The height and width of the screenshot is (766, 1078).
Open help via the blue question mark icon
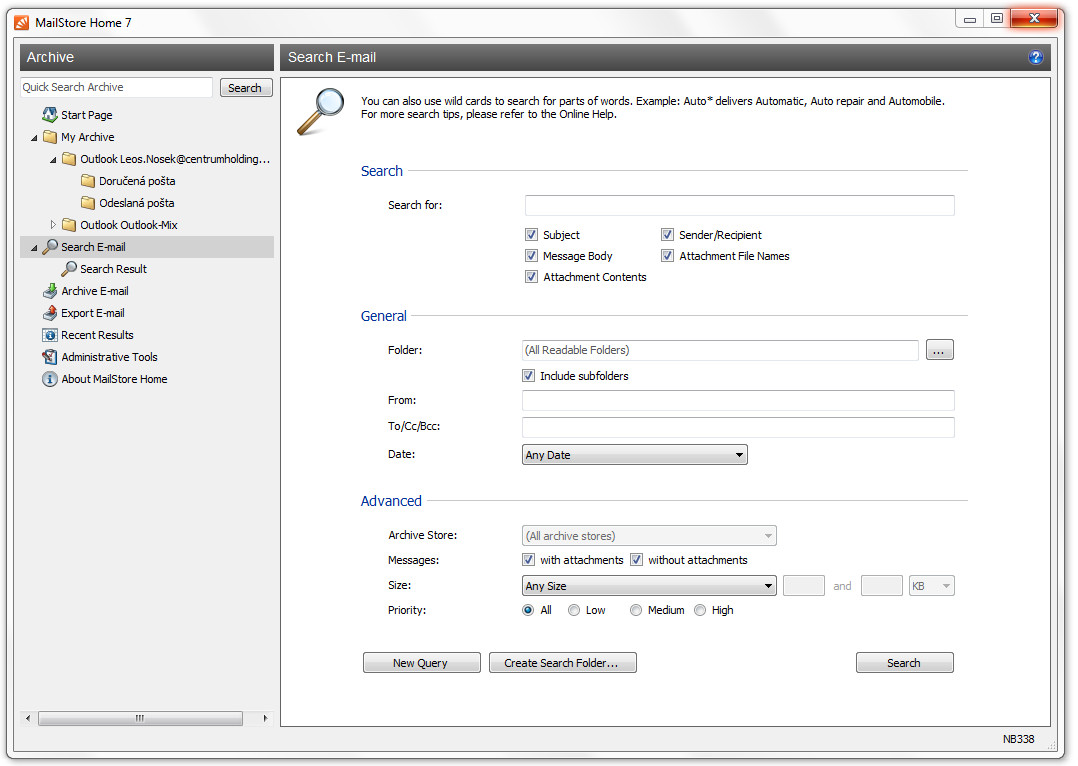[1035, 57]
